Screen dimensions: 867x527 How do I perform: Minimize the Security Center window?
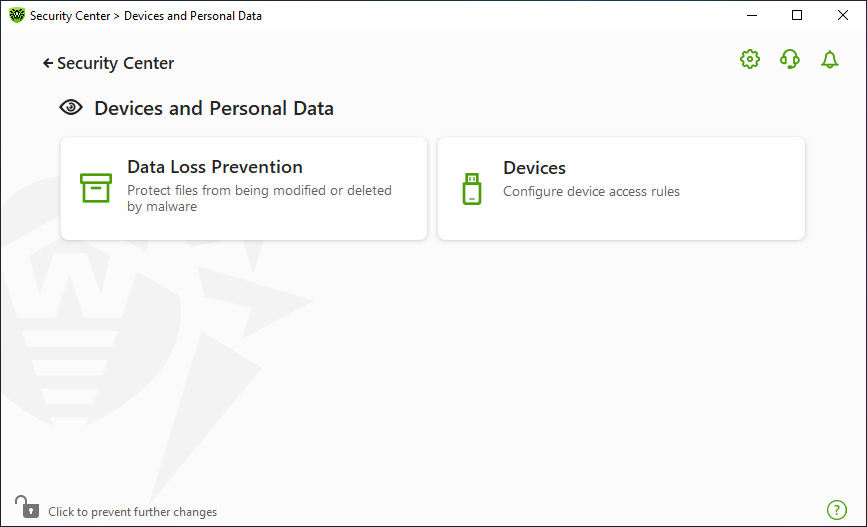751,15
